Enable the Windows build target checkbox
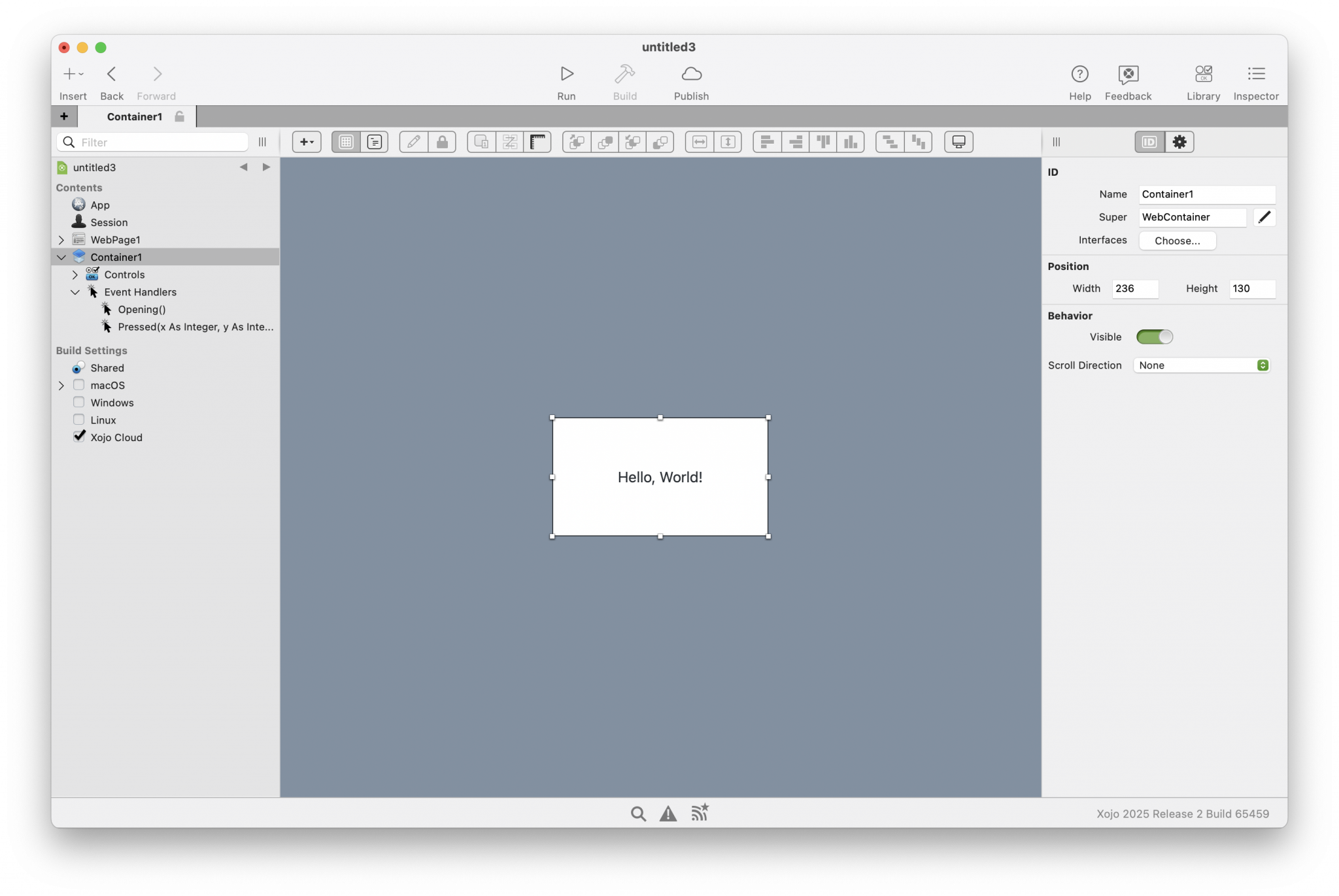Screen dimensions: 1339x896 tap(79, 403)
